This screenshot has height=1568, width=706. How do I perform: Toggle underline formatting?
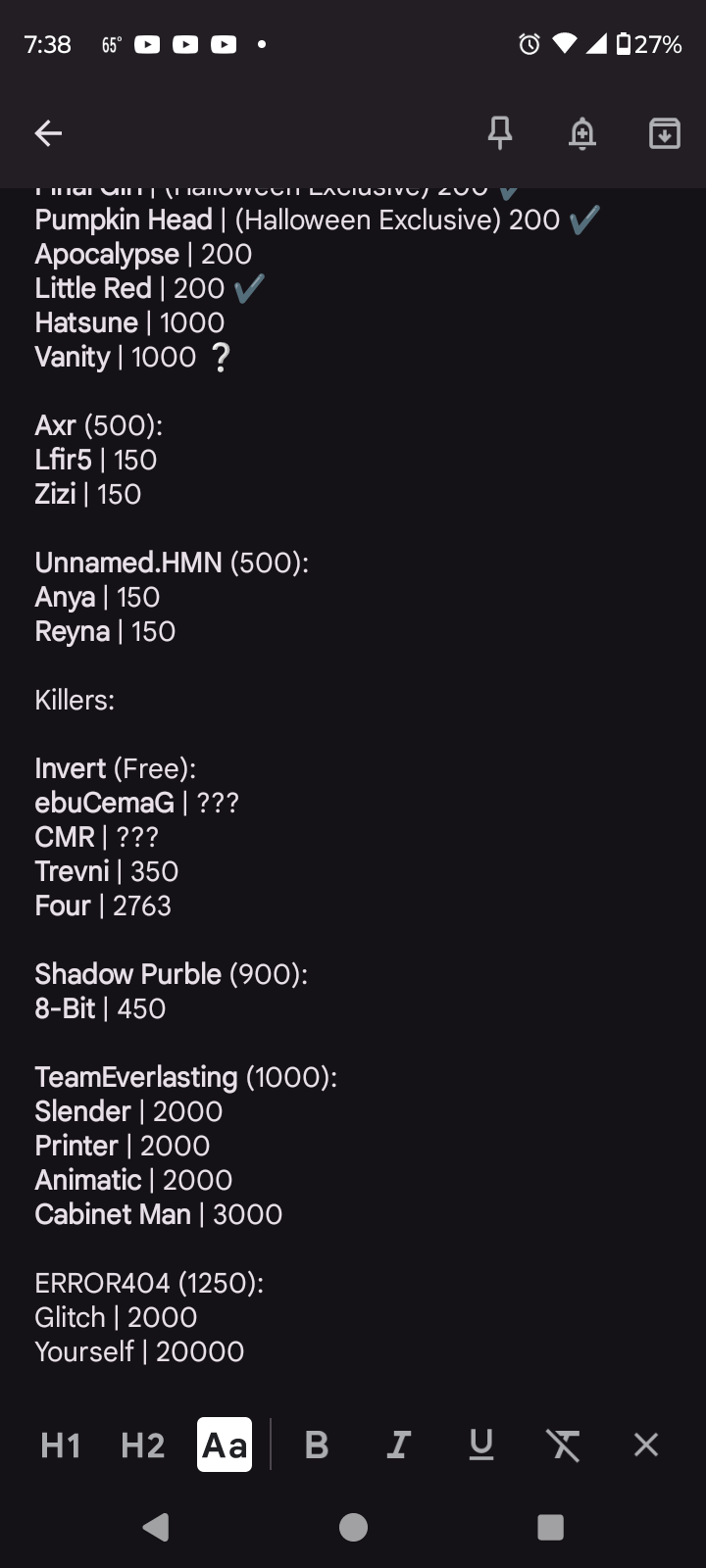click(481, 1445)
